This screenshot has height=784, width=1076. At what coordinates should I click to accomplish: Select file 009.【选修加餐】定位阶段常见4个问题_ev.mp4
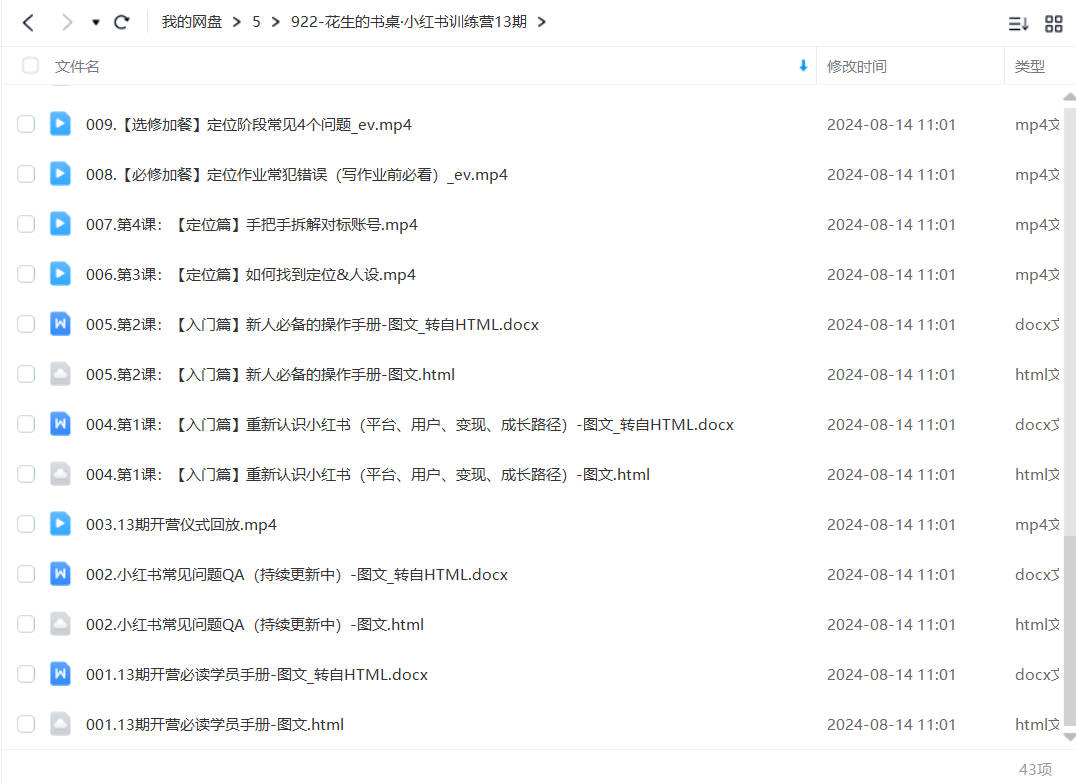point(248,125)
